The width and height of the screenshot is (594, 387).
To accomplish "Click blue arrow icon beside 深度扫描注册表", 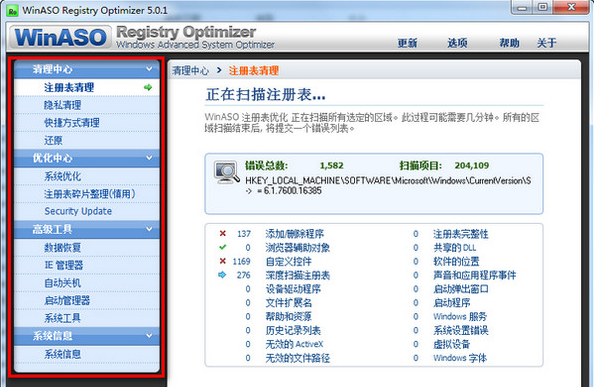I will click(222, 275).
